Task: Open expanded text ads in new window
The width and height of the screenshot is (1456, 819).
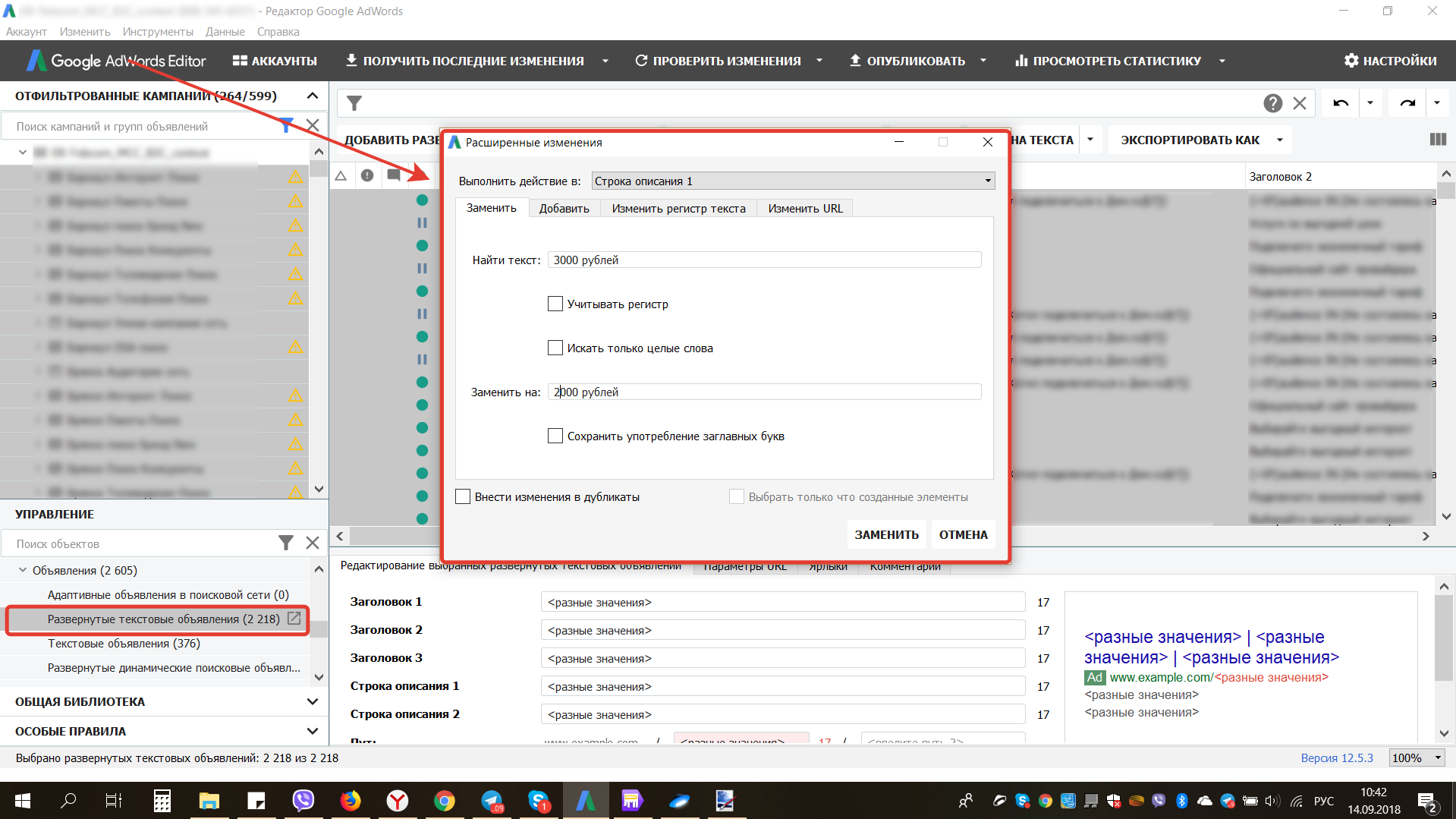Action: tap(294, 619)
